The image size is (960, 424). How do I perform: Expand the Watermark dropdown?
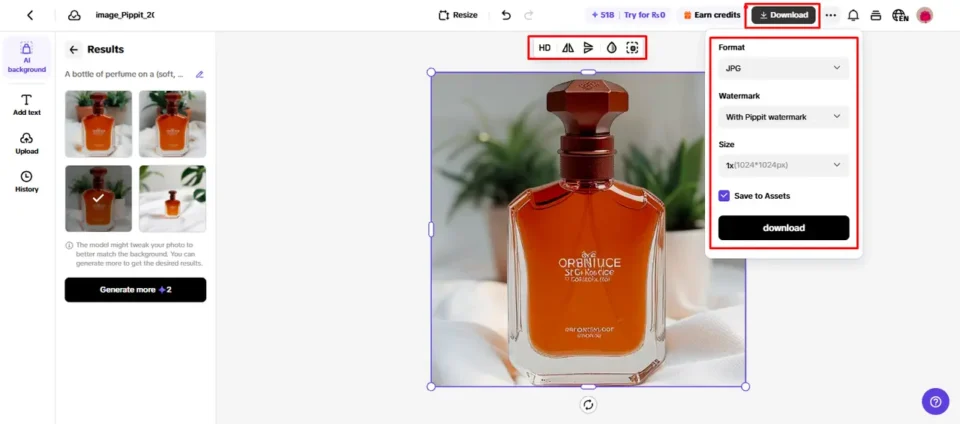pos(783,117)
